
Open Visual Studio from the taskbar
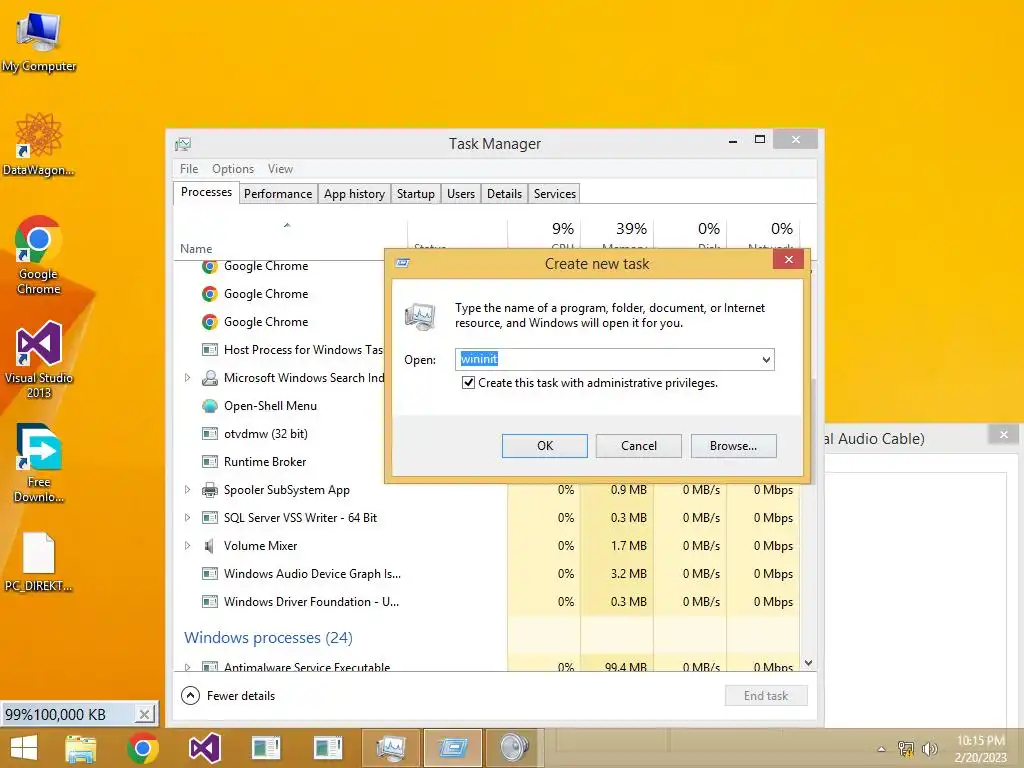(204, 748)
